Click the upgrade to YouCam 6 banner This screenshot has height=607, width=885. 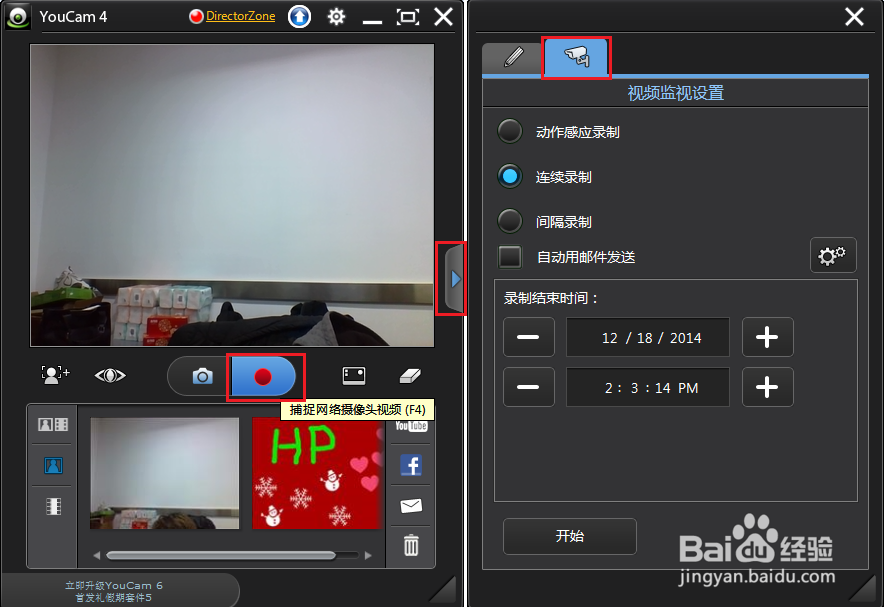tap(114, 591)
